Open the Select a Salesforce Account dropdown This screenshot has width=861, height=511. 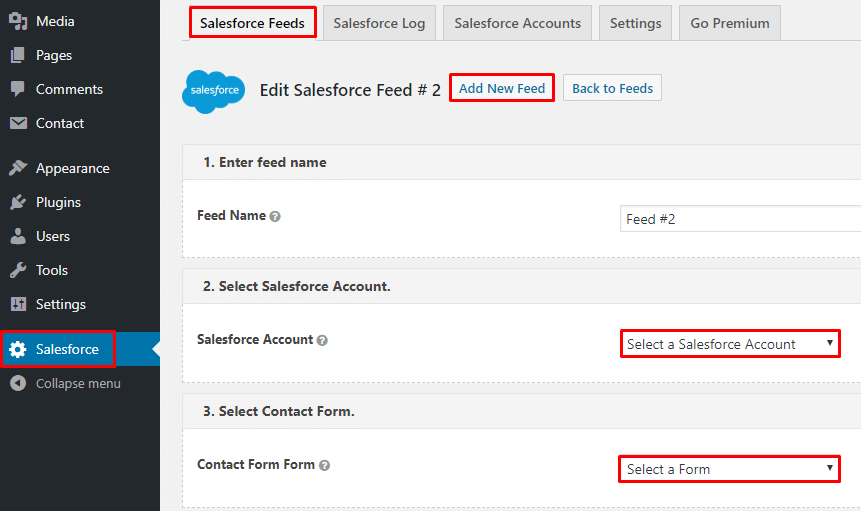(730, 344)
